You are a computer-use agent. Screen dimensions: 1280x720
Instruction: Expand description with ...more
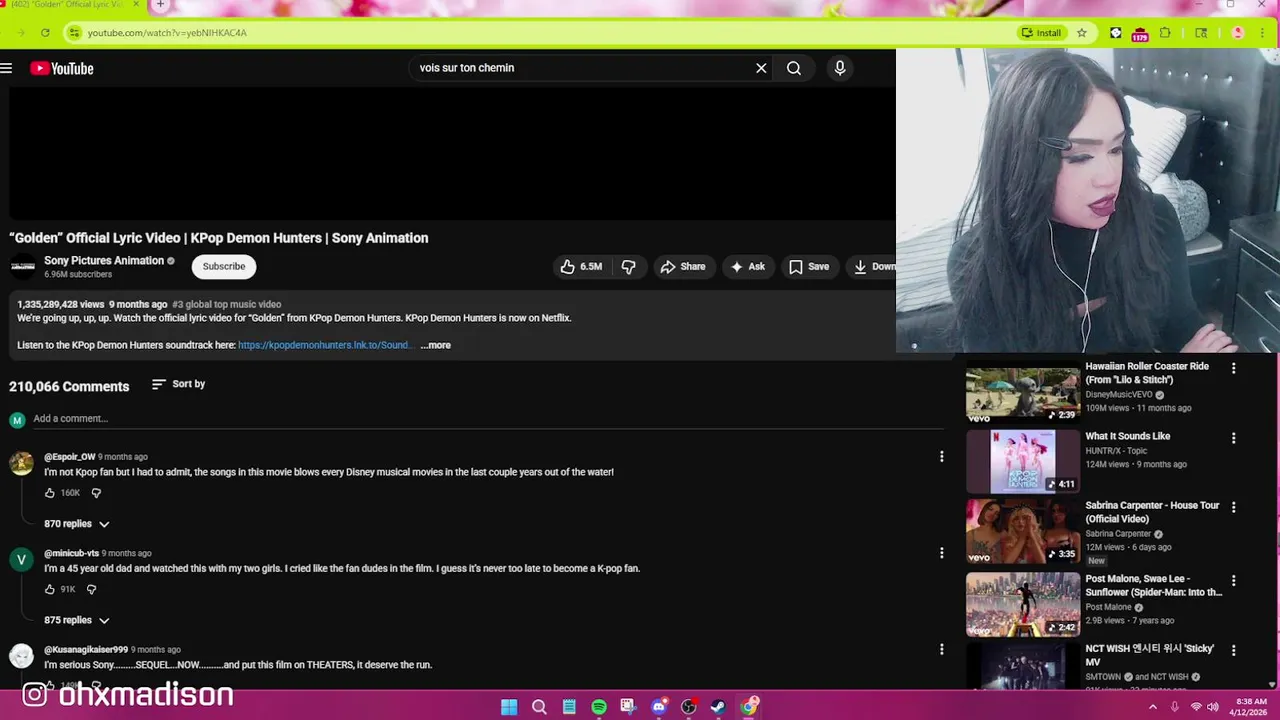tap(436, 345)
